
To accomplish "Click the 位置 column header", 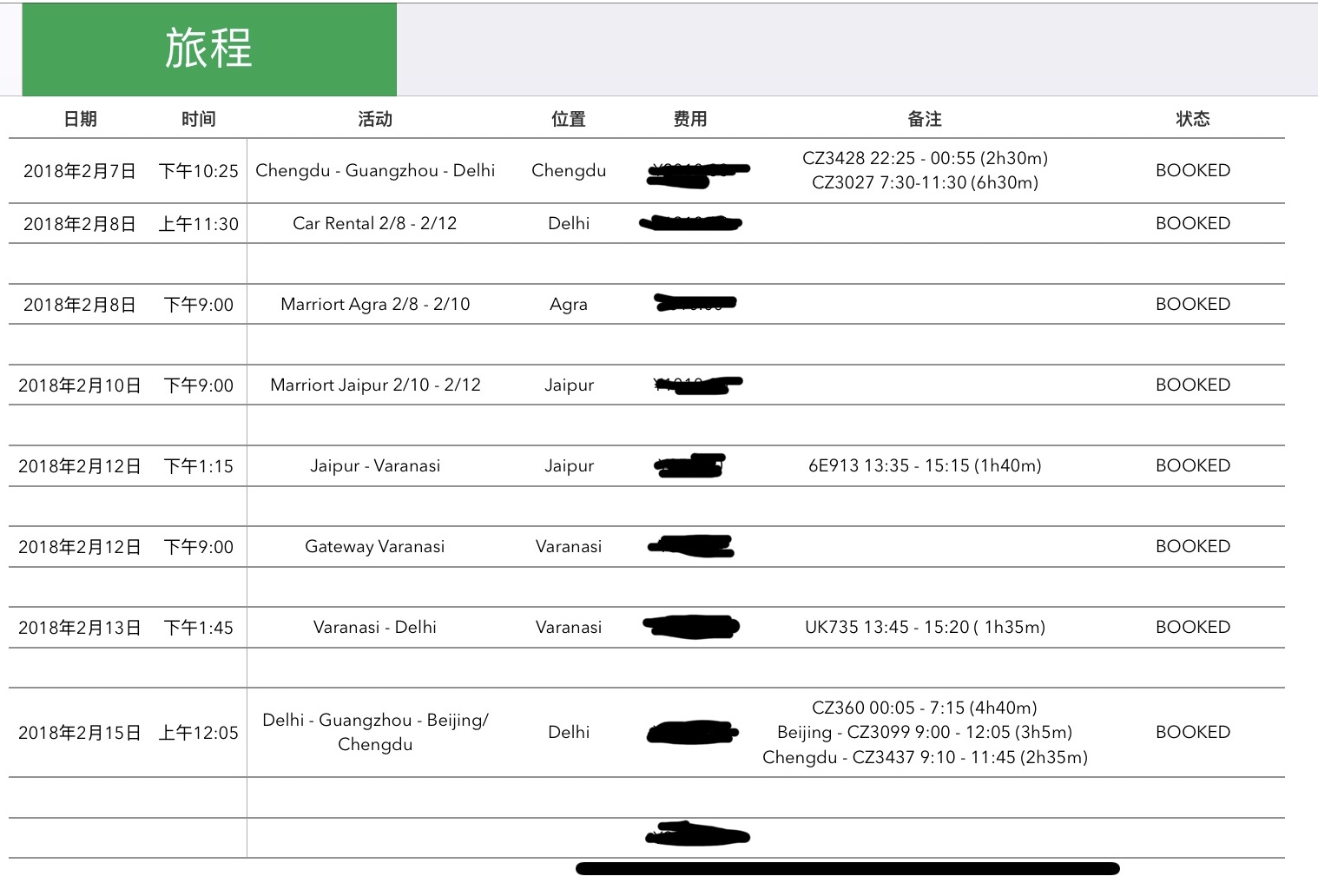I will (569, 119).
